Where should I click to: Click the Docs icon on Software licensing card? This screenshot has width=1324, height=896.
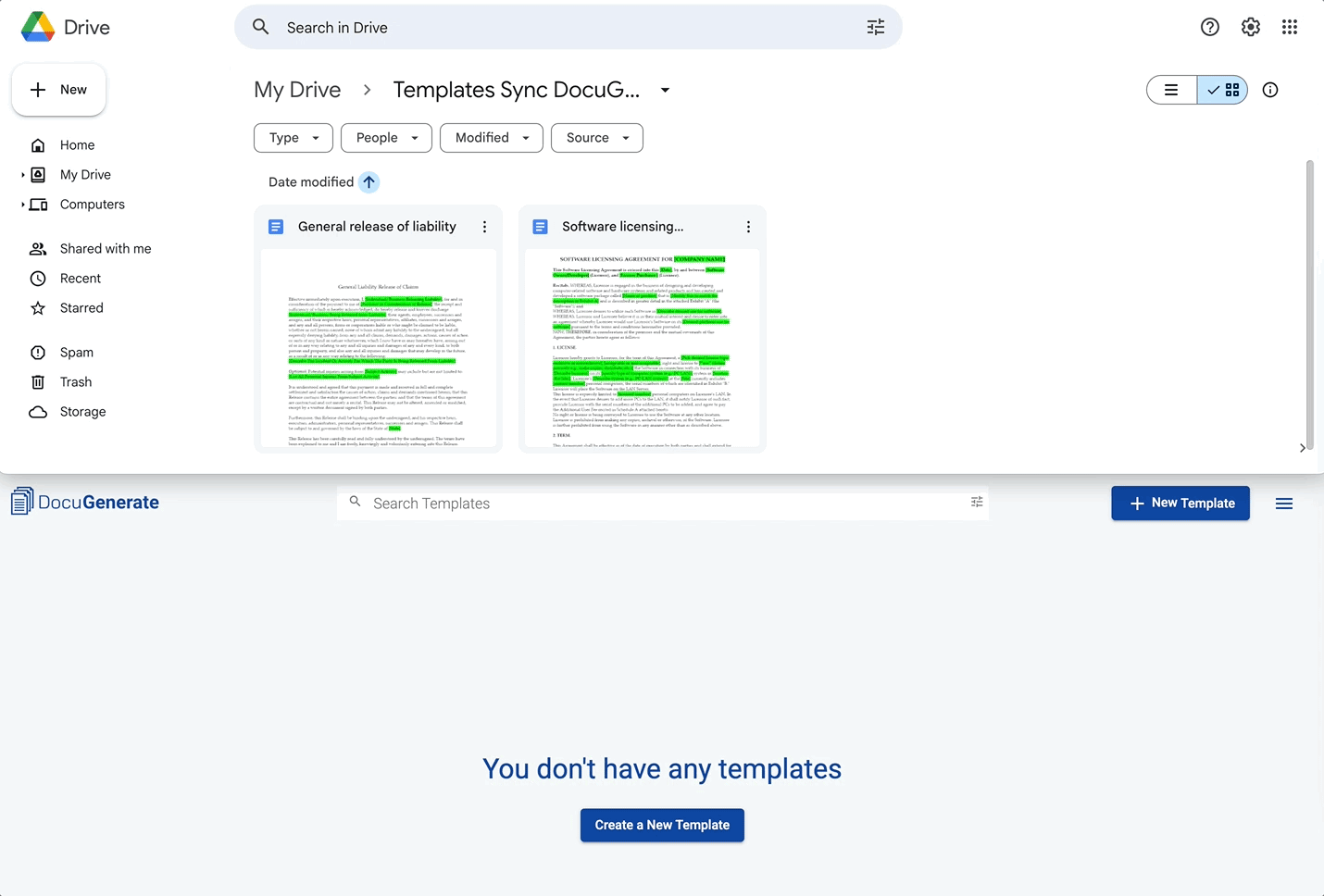540,227
